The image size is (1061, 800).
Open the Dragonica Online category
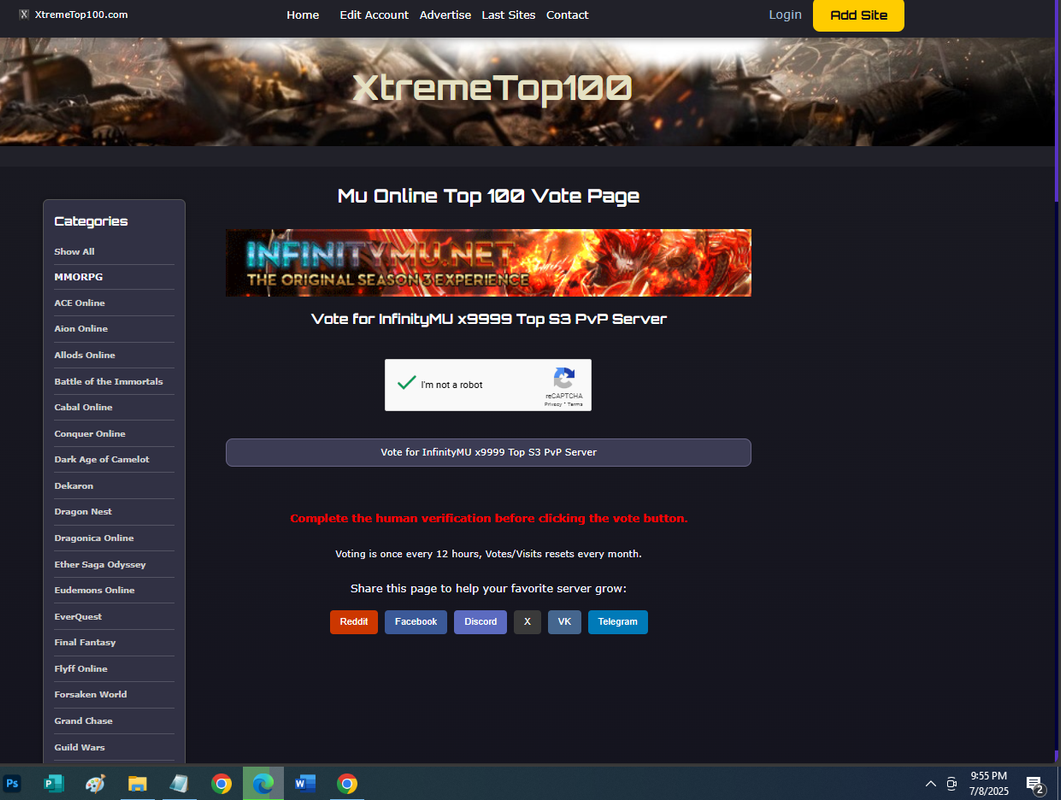tap(94, 538)
